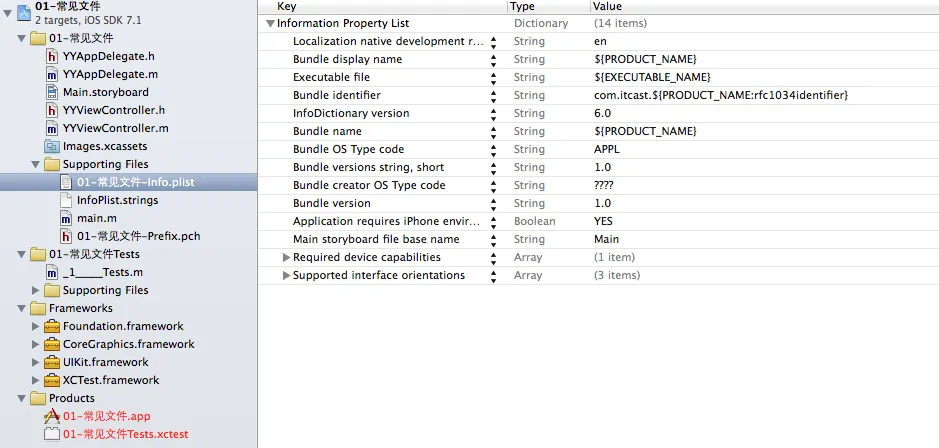
Task: Expand Supported interface orientations array
Action: coord(286,275)
